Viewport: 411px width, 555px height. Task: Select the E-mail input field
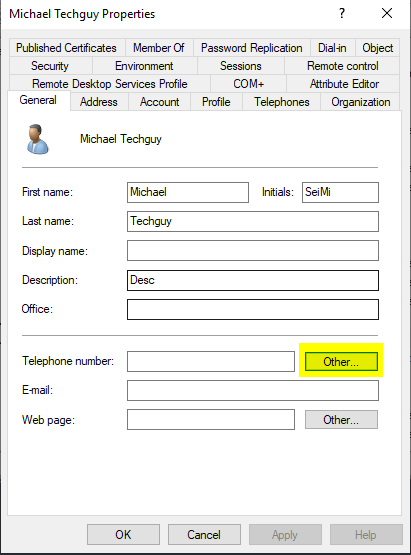click(253, 390)
